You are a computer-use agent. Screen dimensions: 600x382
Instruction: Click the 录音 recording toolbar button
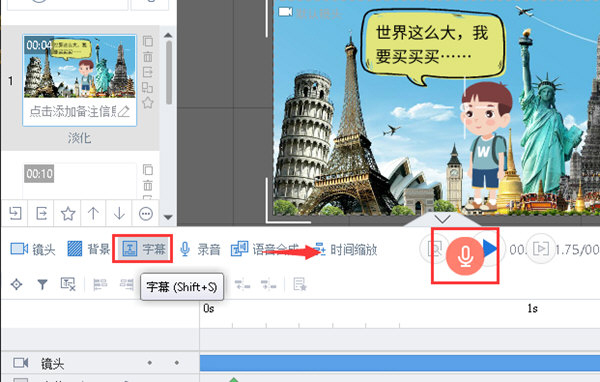[200, 249]
